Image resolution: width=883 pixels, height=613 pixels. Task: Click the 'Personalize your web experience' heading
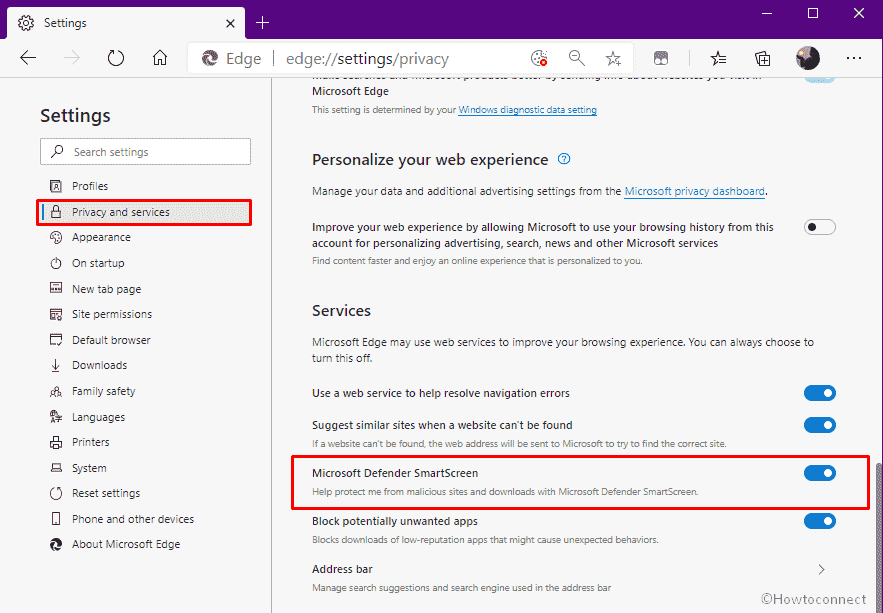(x=430, y=160)
